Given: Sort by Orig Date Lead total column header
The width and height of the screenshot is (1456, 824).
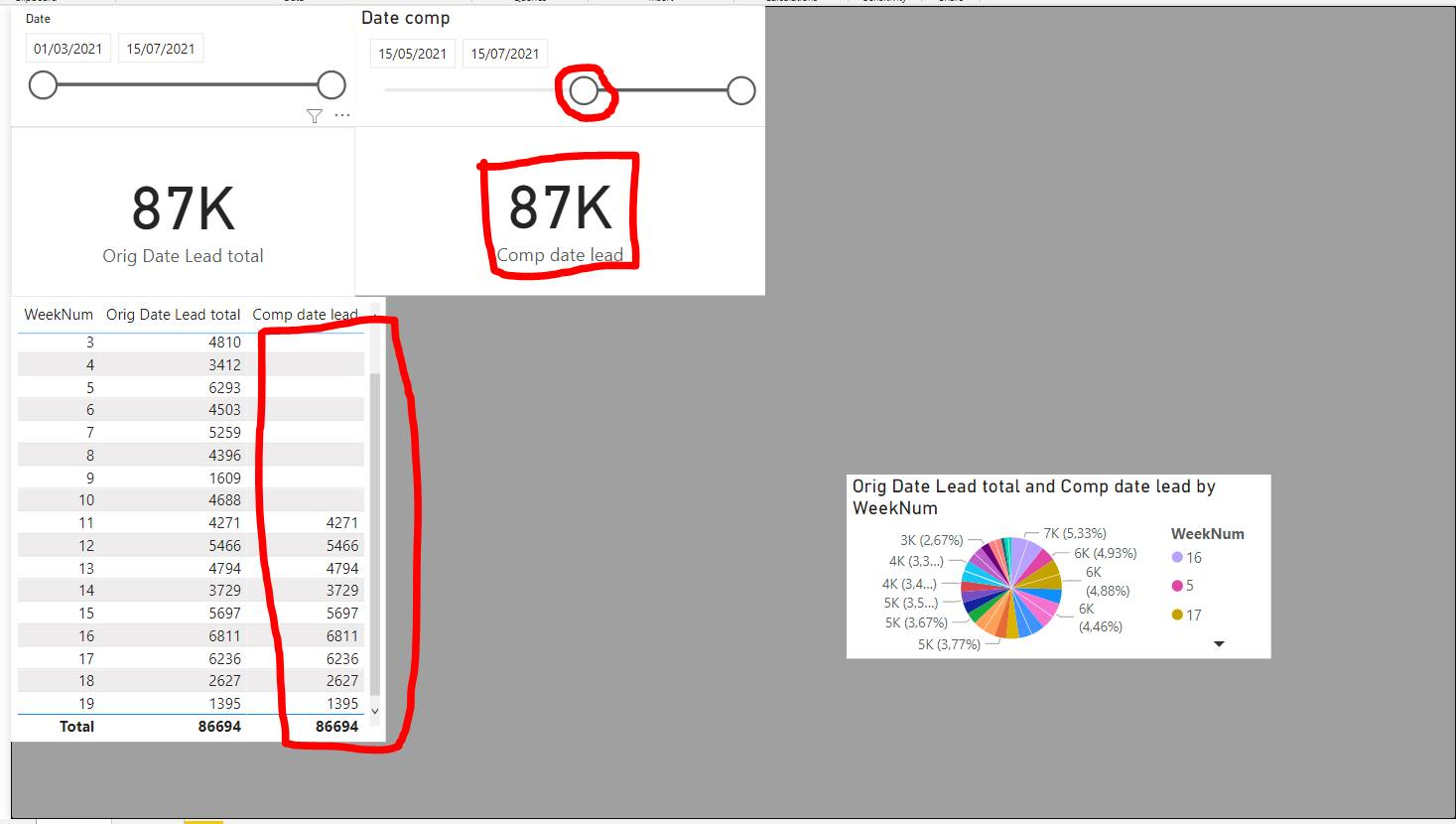Looking at the screenshot, I should (174, 315).
